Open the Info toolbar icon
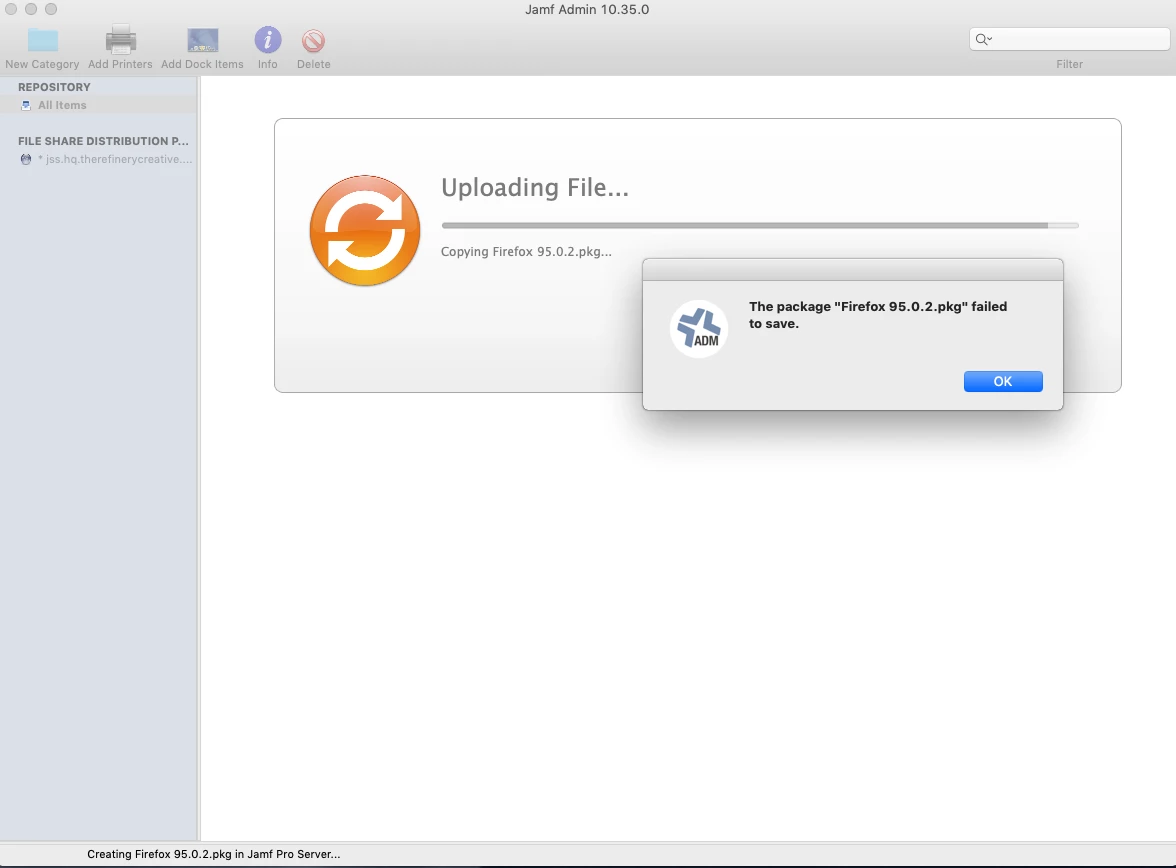This screenshot has height=868, width=1176. (268, 40)
